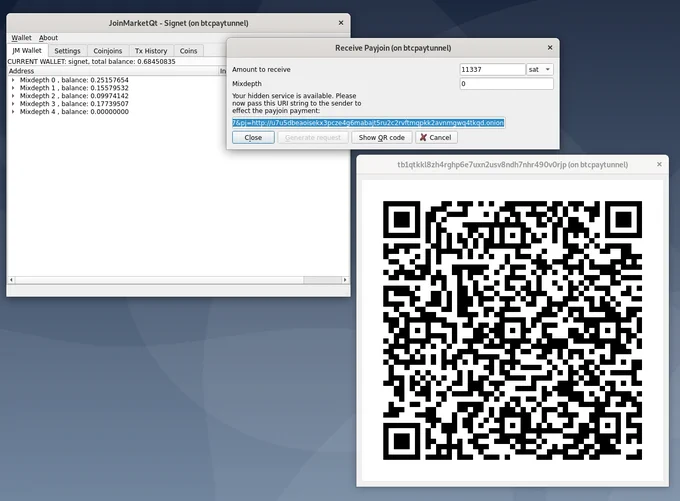Click the Show QR code button
The height and width of the screenshot is (501, 680).
click(382, 138)
